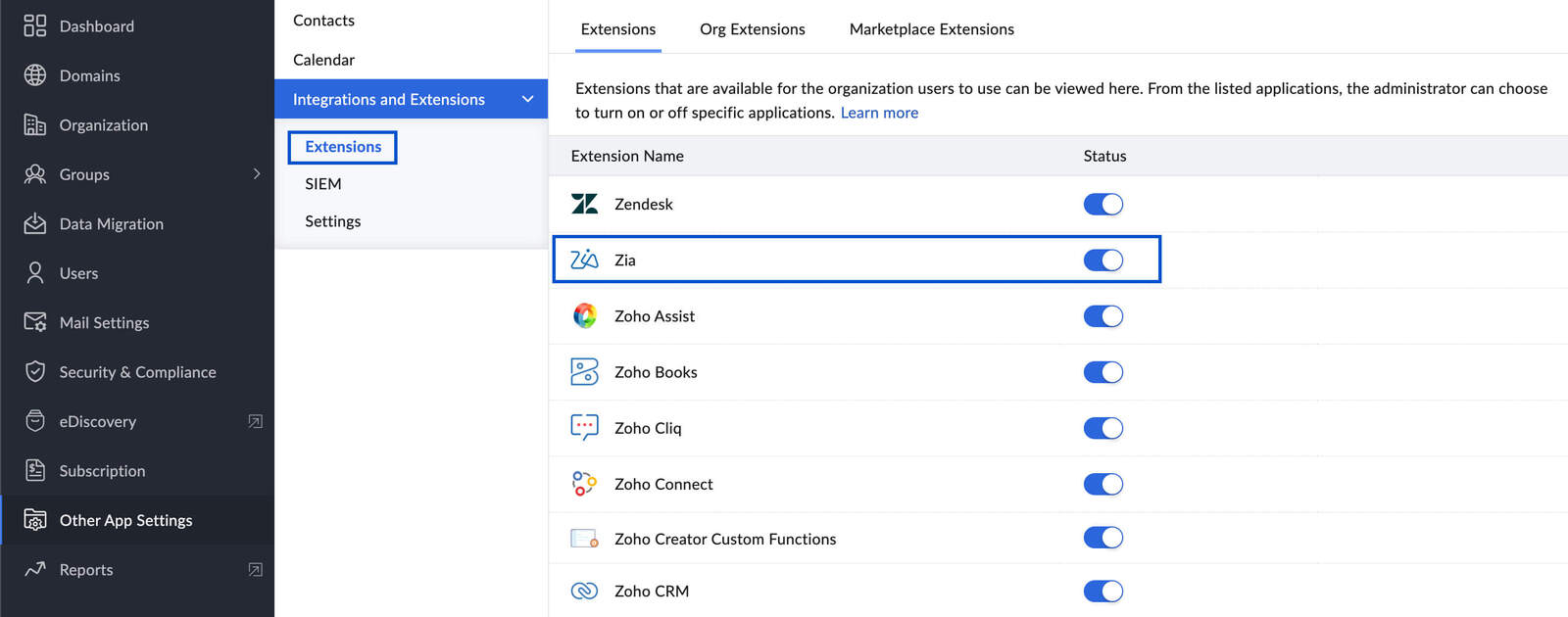Click the Status column header
Viewport: 1568px width, 617px height.
[x=1104, y=156]
